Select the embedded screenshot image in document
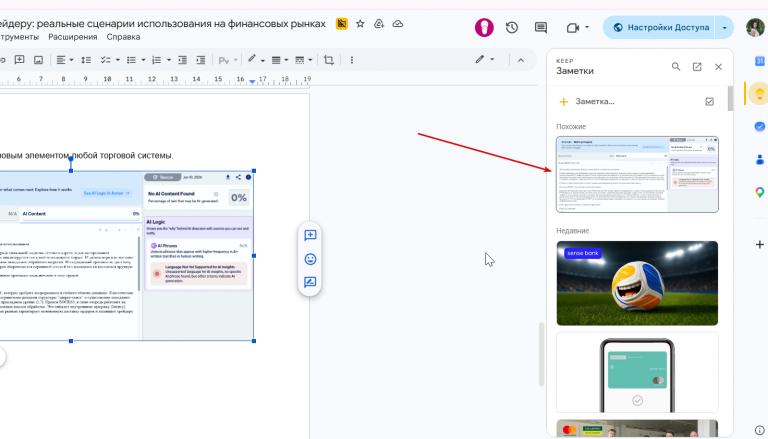 coord(126,255)
